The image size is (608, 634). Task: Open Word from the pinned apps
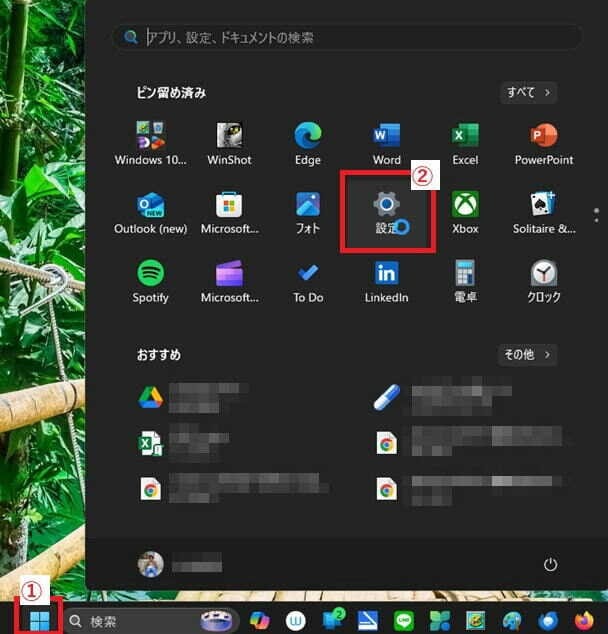(386, 140)
